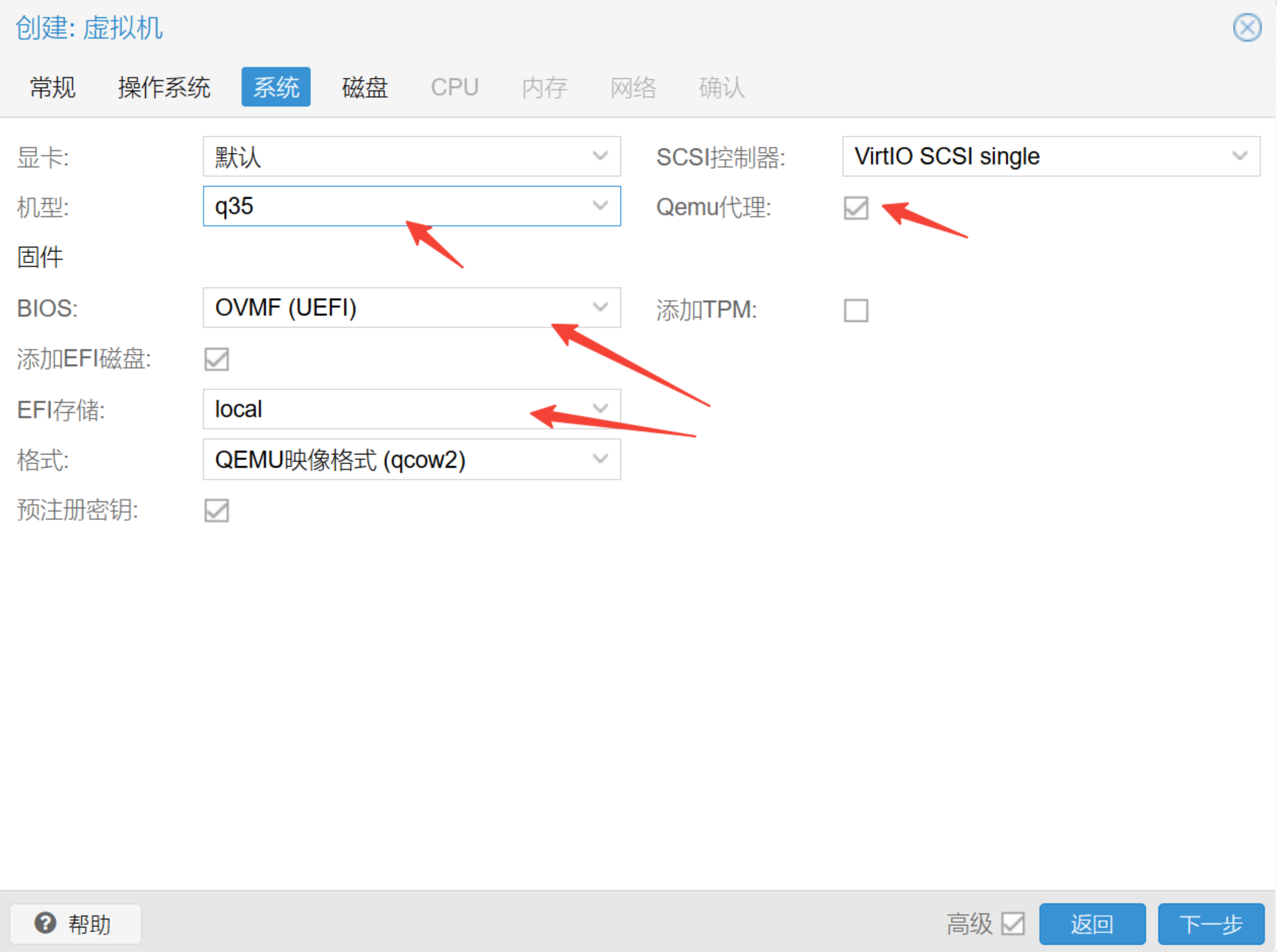Image resolution: width=1277 pixels, height=952 pixels.
Task: Go to the CPU tab
Action: pos(455,87)
